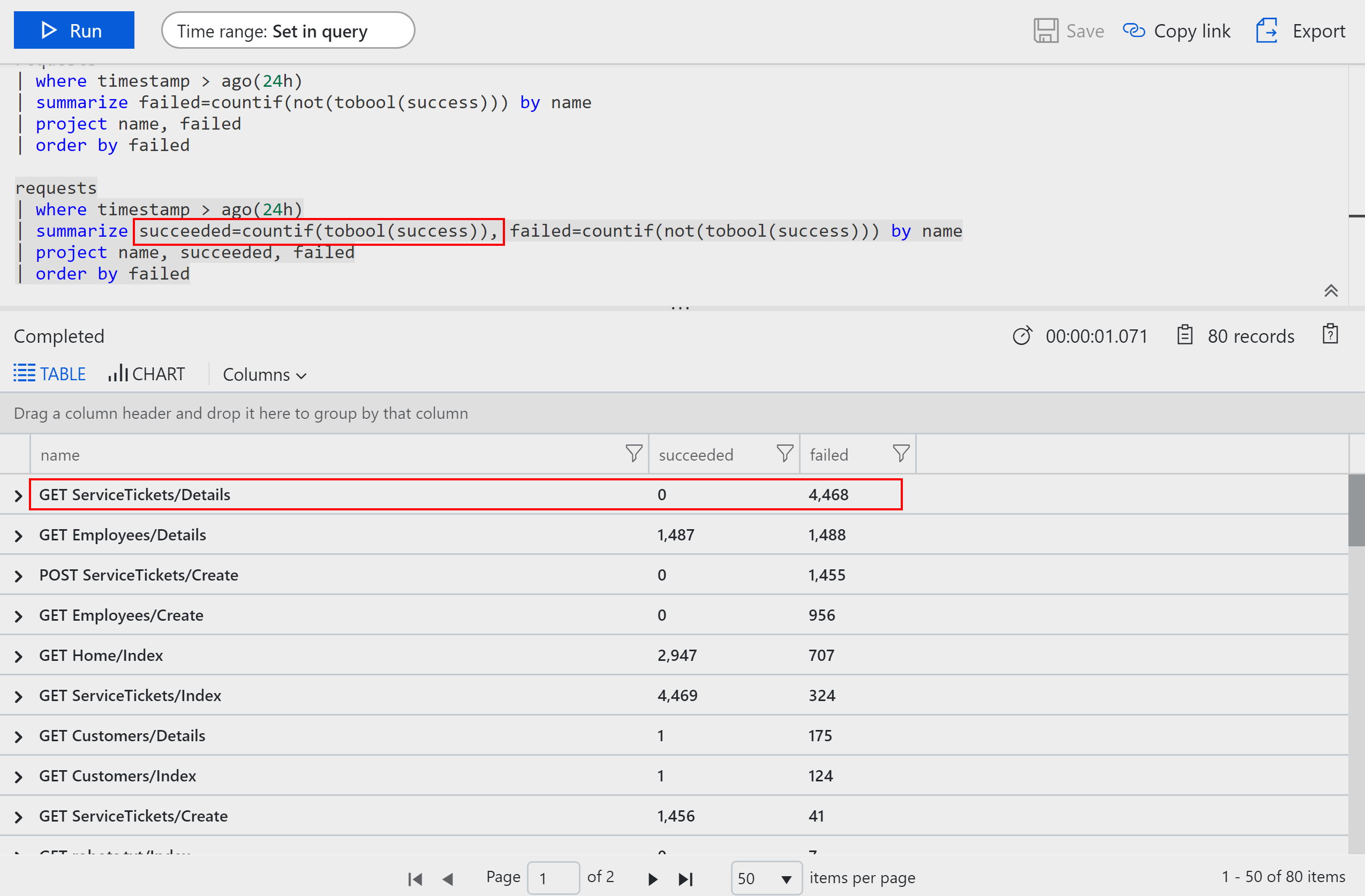Click inside the page number input field
Screen dimensions: 1365x896
coord(552,878)
